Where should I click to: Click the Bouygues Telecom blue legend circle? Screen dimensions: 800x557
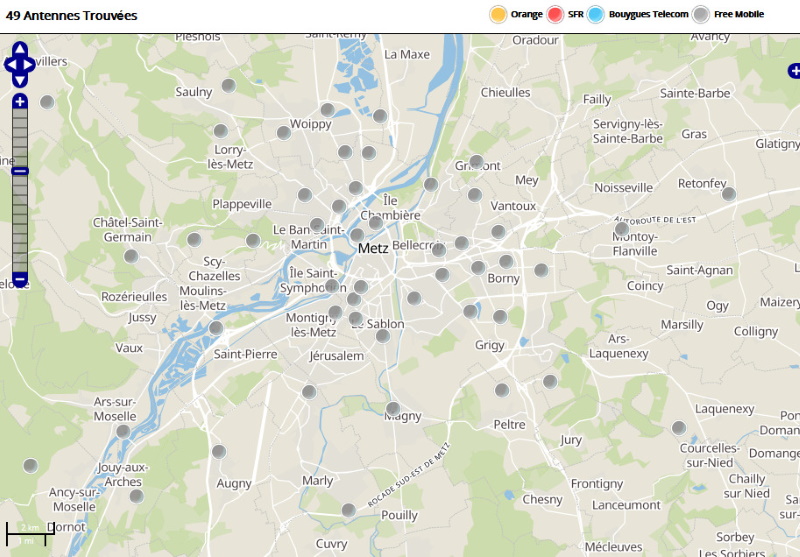point(595,14)
